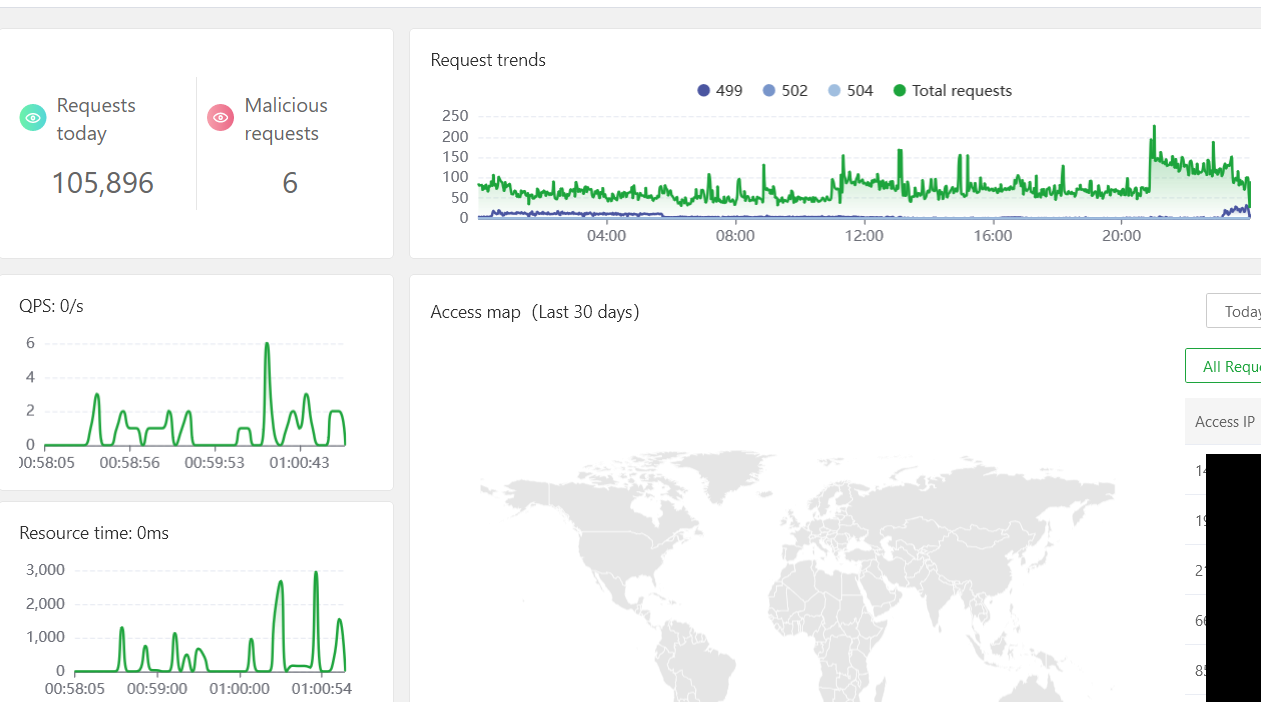Click the Resource time: 0ms label
The height and width of the screenshot is (702, 1261).
coord(94,533)
